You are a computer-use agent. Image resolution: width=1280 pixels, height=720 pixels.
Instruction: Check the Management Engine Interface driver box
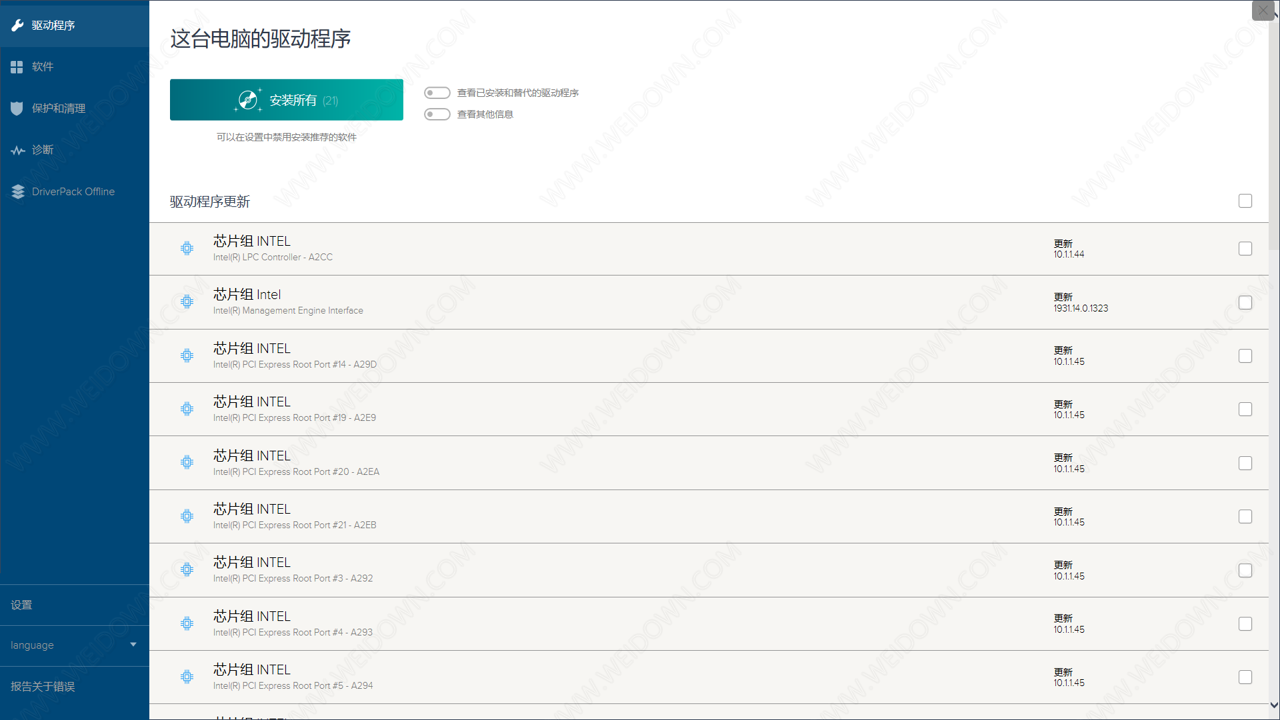[1245, 302]
